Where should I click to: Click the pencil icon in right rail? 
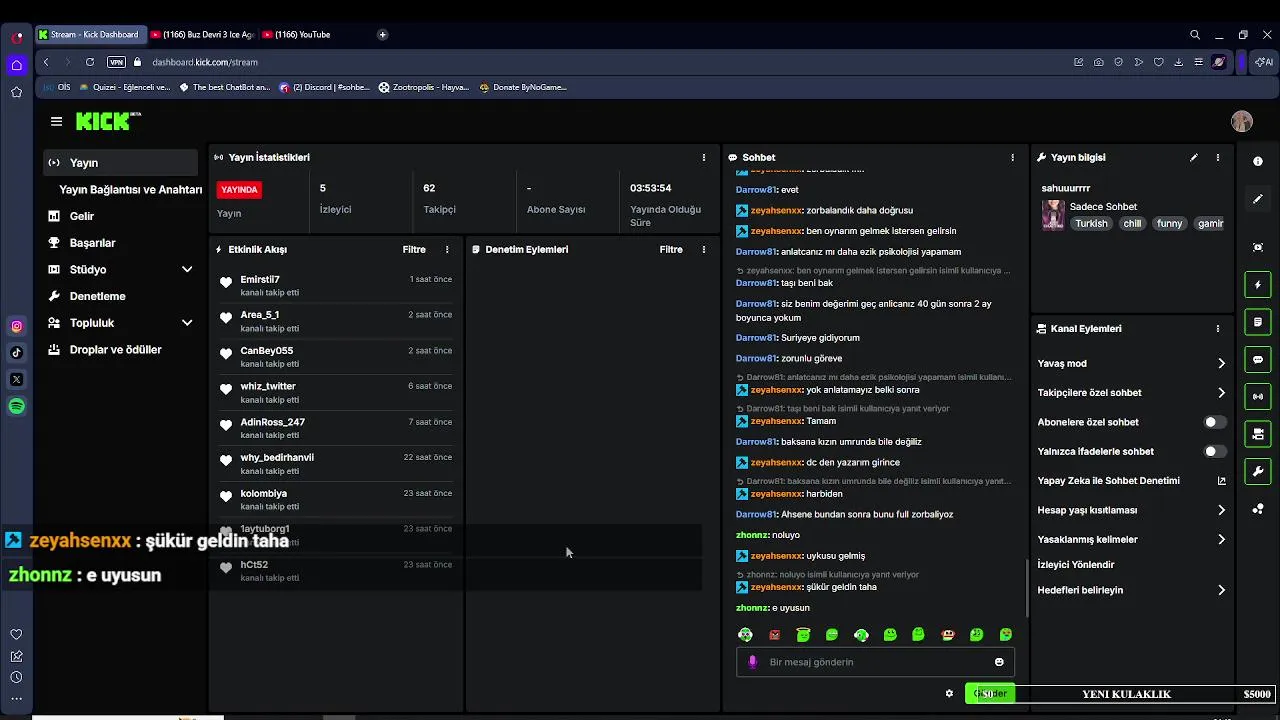pos(1258,199)
